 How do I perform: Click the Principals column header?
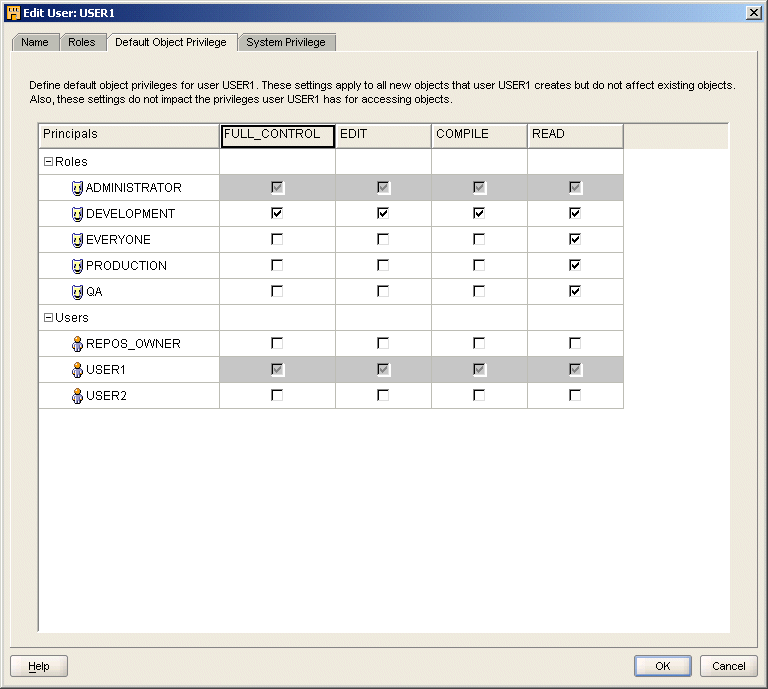coord(129,136)
